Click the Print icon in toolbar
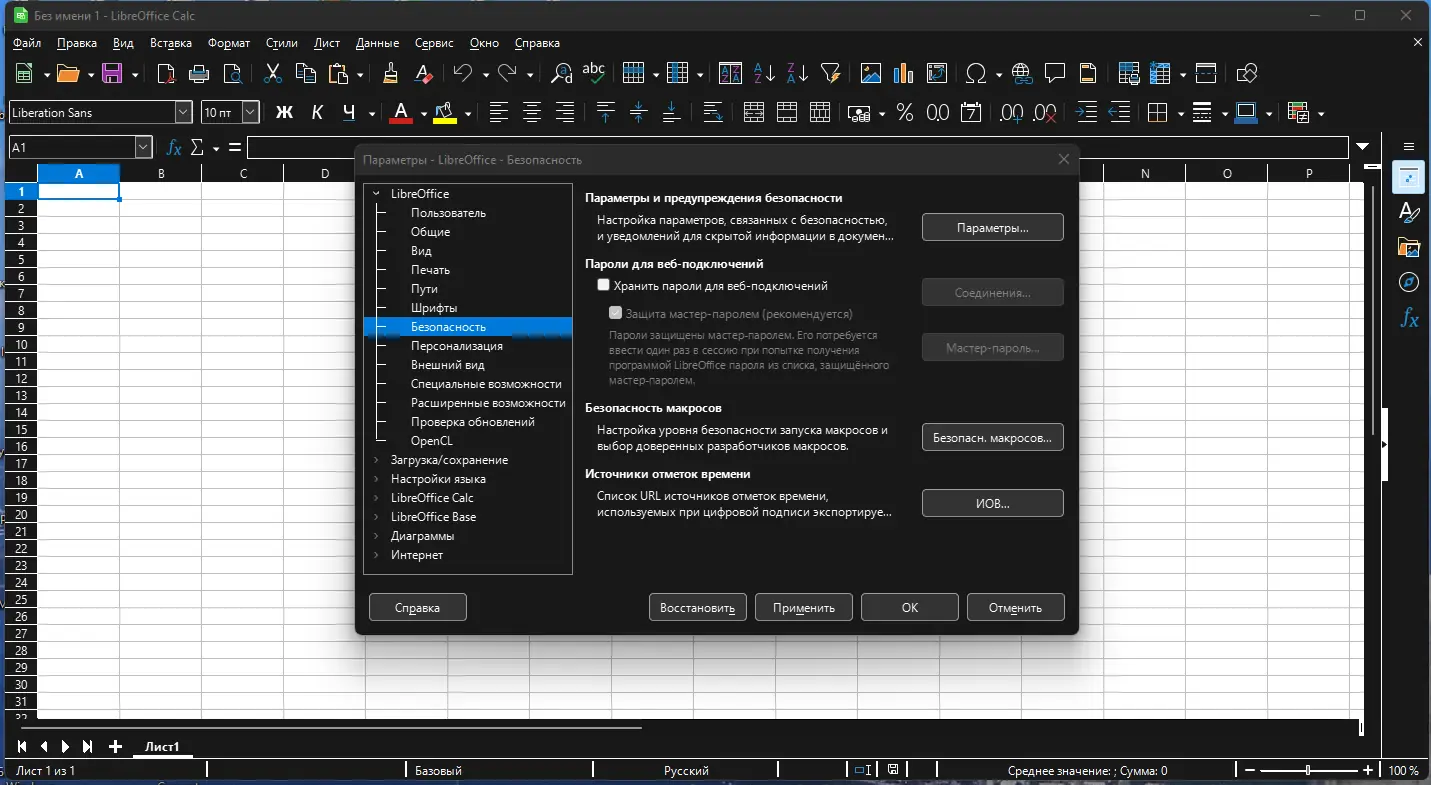Screen dimensions: 1431x785 coord(199,74)
